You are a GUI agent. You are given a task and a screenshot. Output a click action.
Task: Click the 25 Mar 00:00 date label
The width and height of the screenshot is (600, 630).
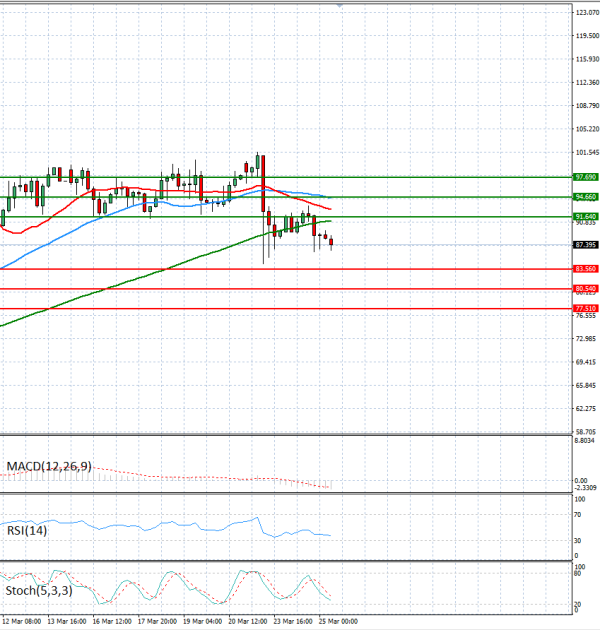click(338, 621)
